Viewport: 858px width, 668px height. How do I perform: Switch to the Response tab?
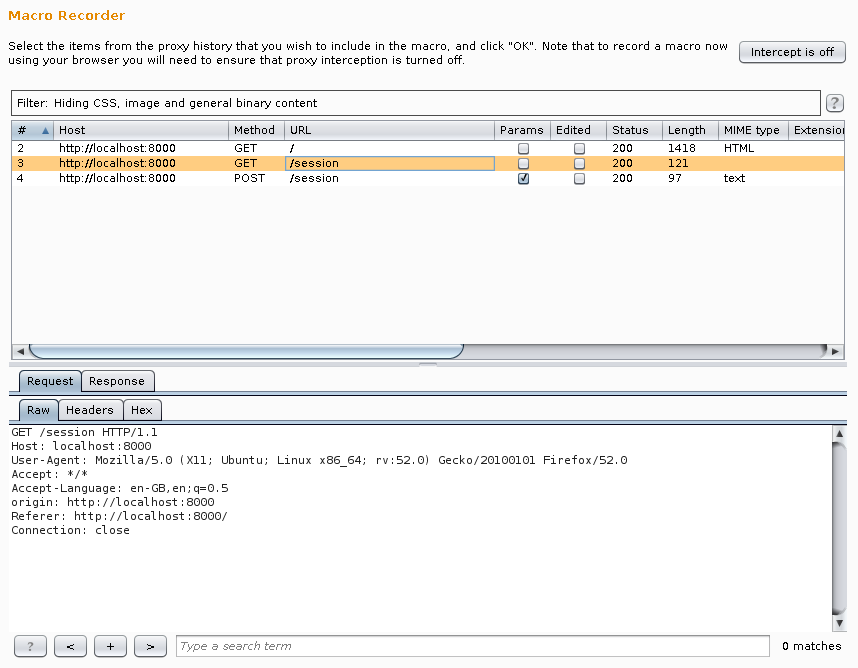(117, 381)
